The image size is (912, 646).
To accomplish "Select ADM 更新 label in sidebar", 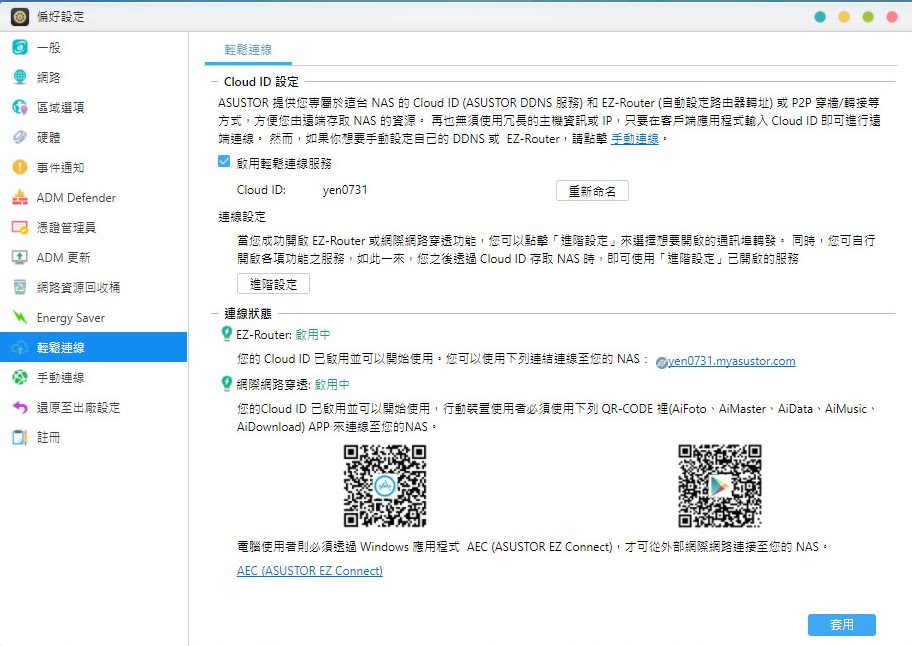I will tap(63, 258).
